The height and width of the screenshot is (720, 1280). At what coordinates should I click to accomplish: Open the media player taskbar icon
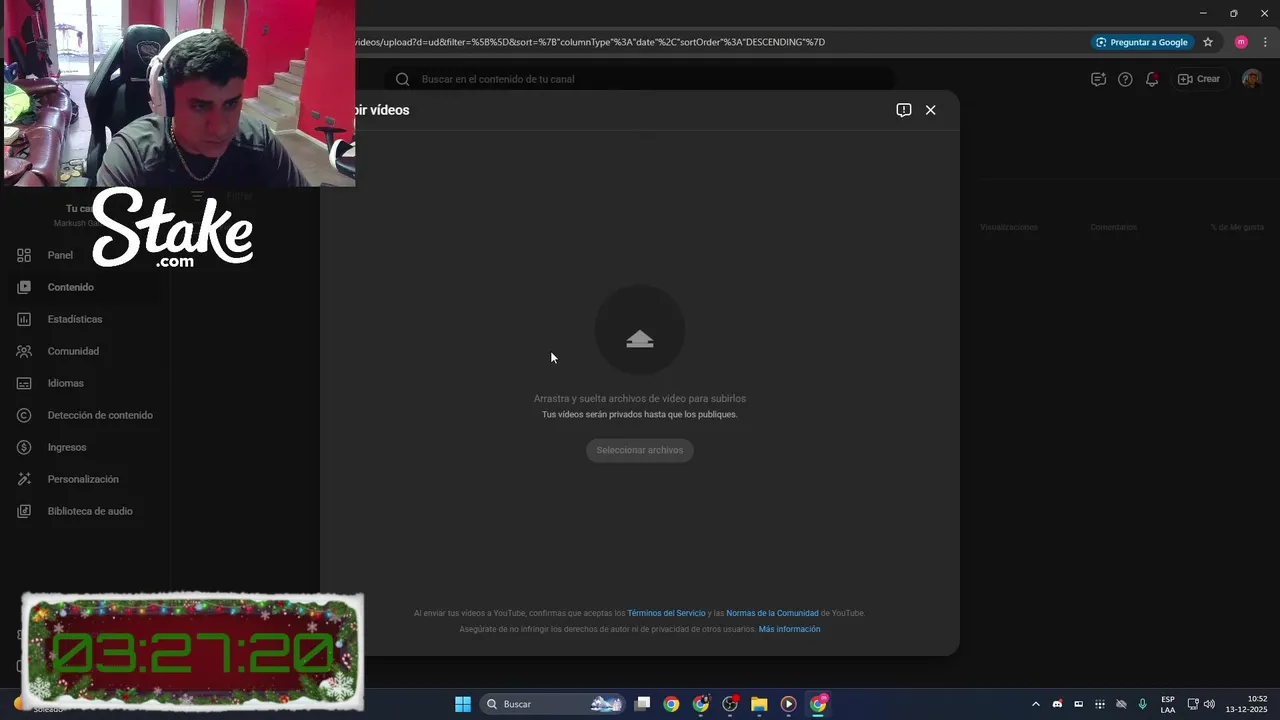(x=788, y=704)
